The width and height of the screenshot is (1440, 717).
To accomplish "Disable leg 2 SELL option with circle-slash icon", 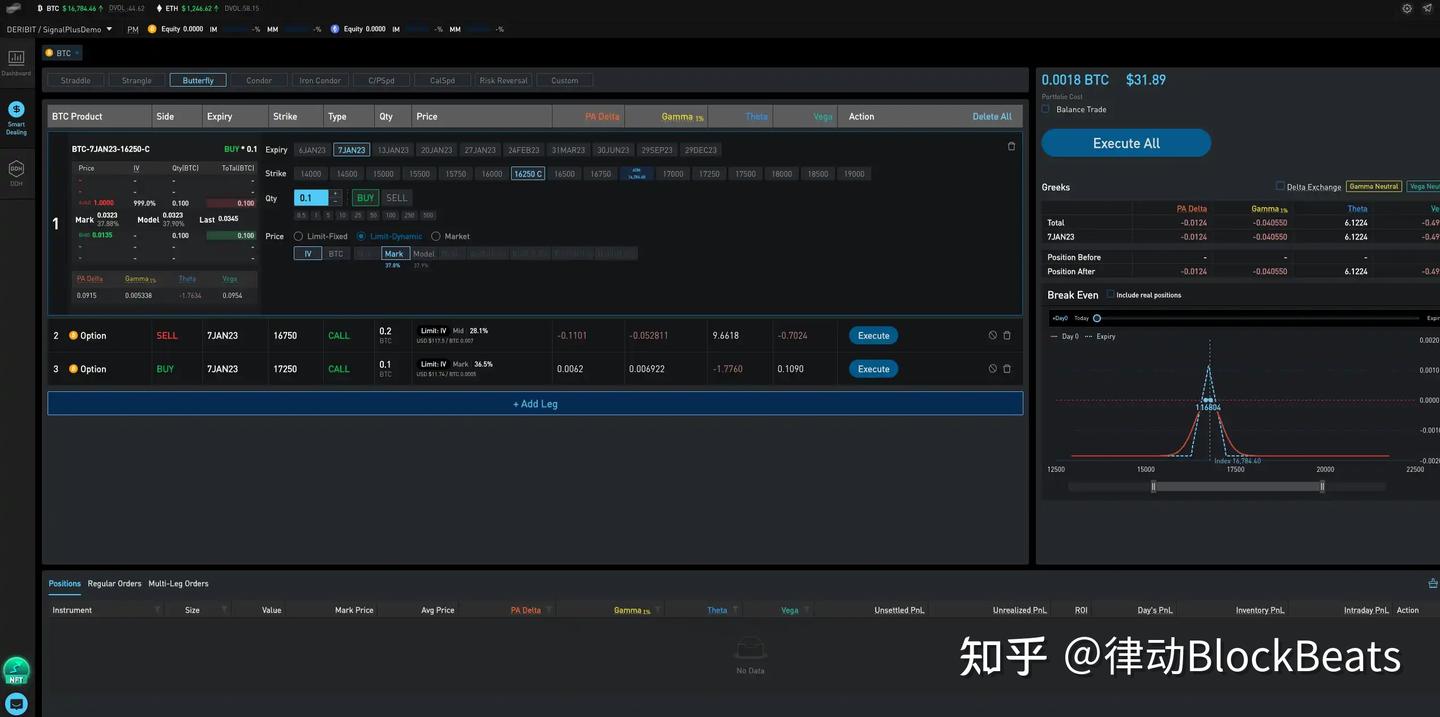I will click(993, 336).
